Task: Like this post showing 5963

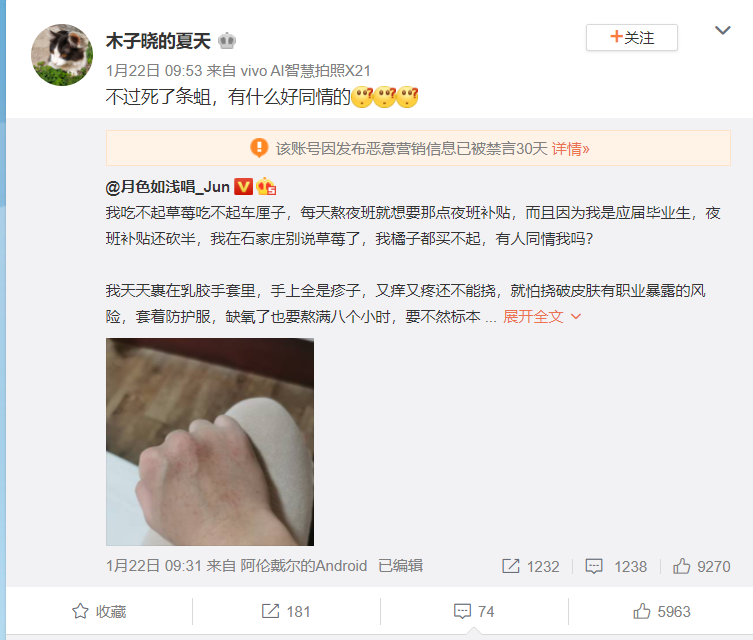Action: (x=662, y=612)
